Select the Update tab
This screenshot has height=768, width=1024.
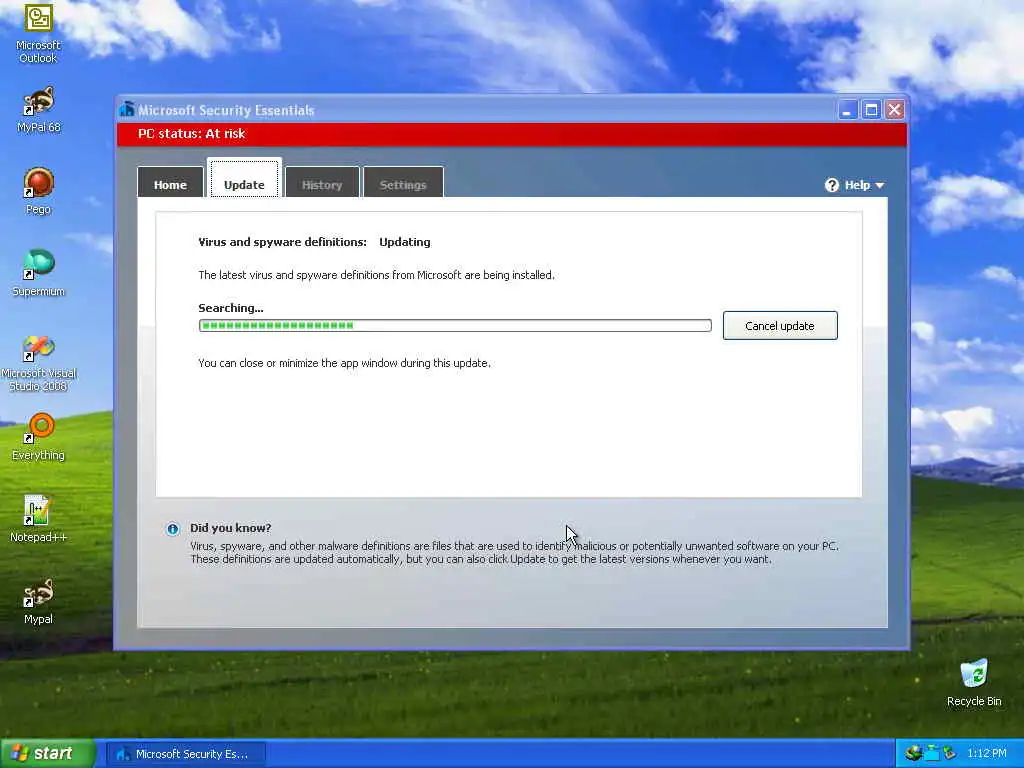[x=244, y=179]
